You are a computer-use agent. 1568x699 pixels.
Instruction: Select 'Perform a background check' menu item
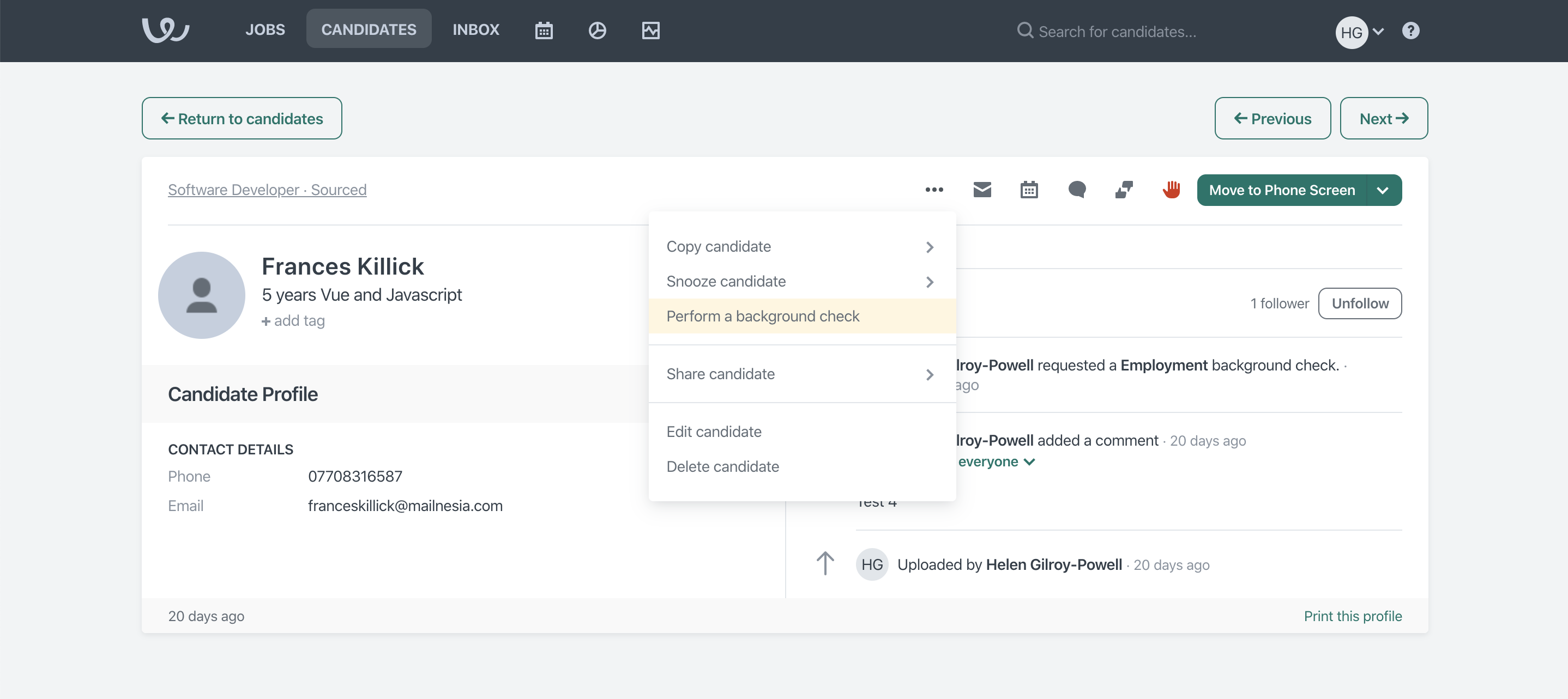click(762, 317)
